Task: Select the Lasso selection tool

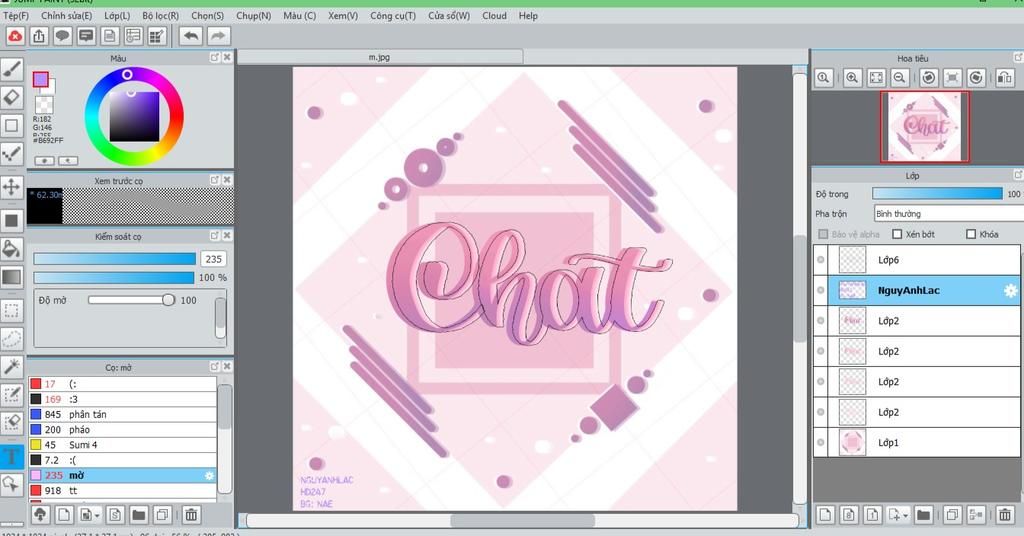Action: [x=12, y=339]
